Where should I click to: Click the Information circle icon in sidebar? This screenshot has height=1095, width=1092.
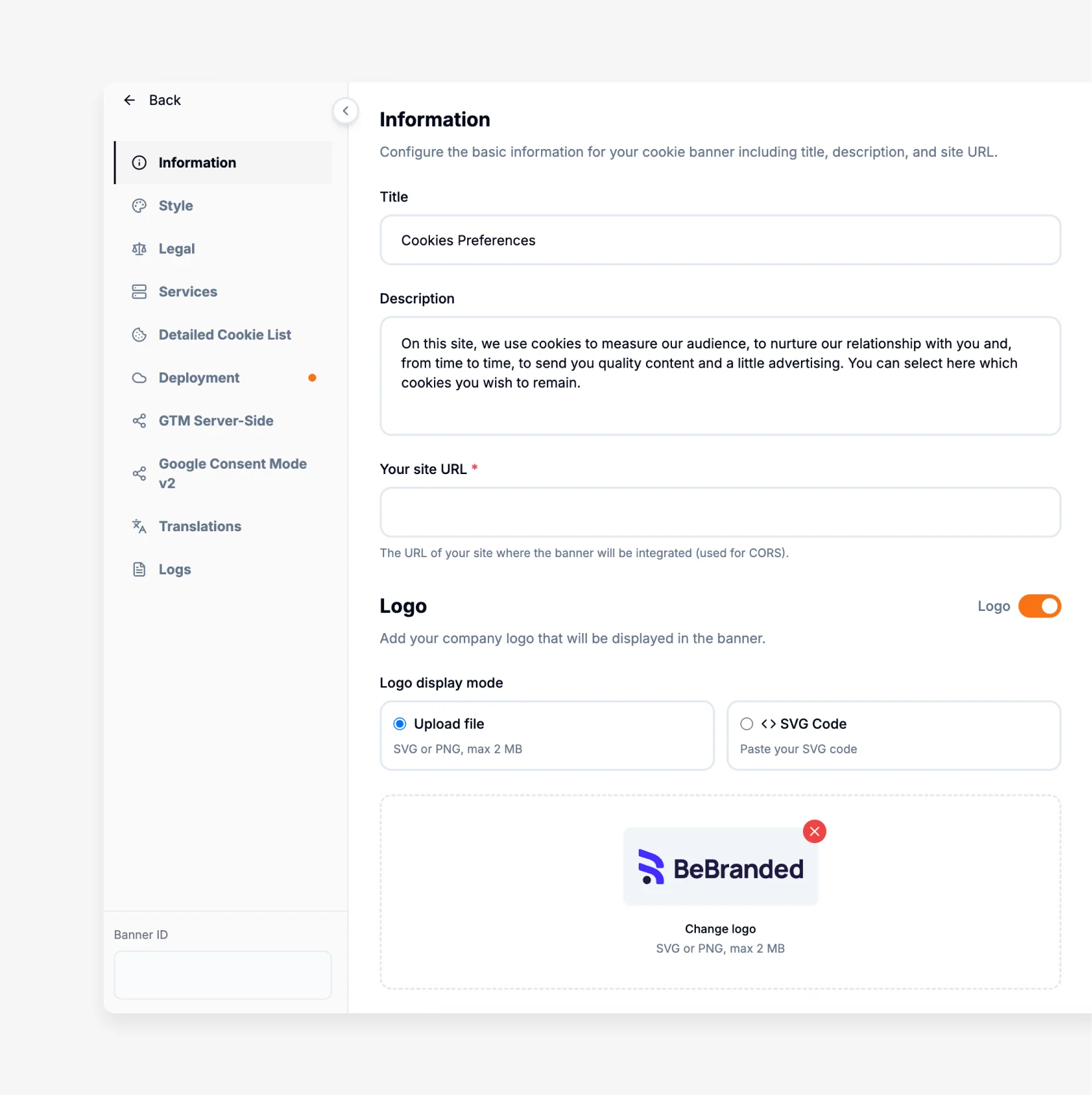pos(139,163)
